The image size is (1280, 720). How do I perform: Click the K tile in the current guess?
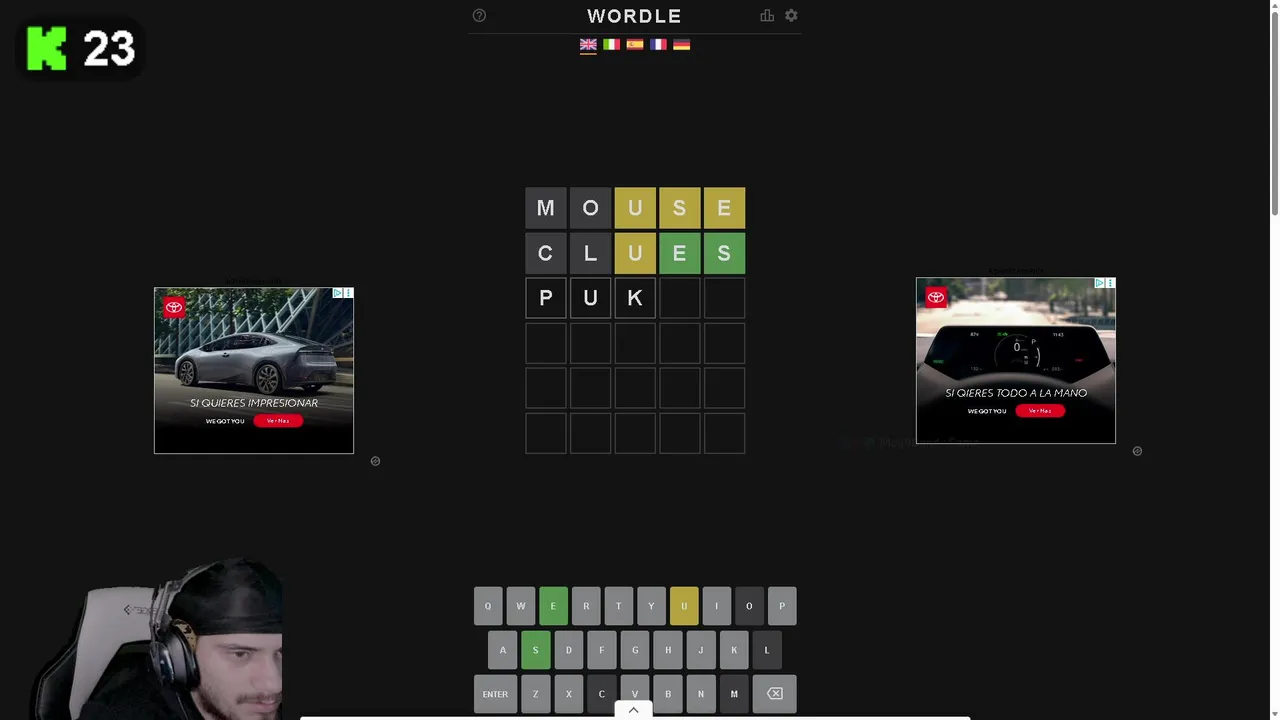[635, 298]
